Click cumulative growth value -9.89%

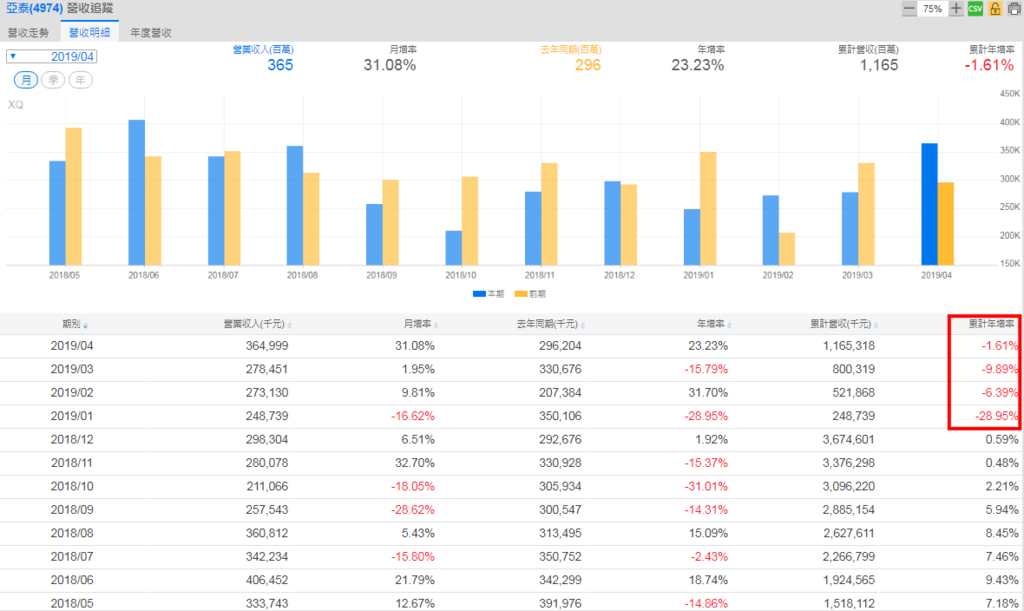(x=1000, y=369)
